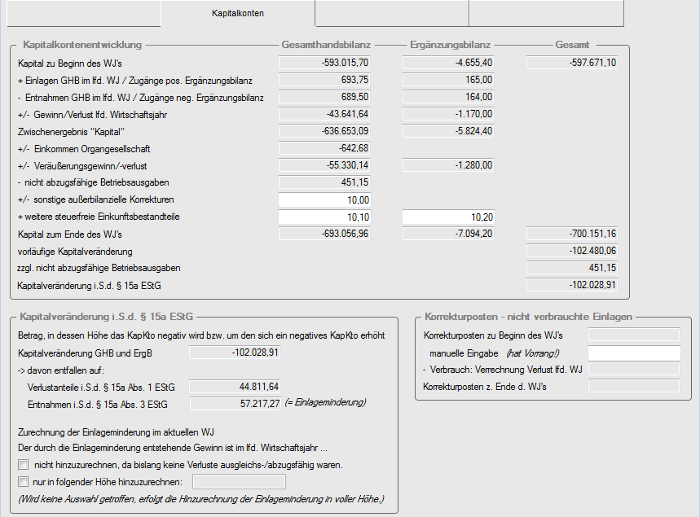Select Kapital zu Beginn GHB value -593.015,70
This screenshot has width=700, height=517.
pyautogui.click(x=325, y=63)
